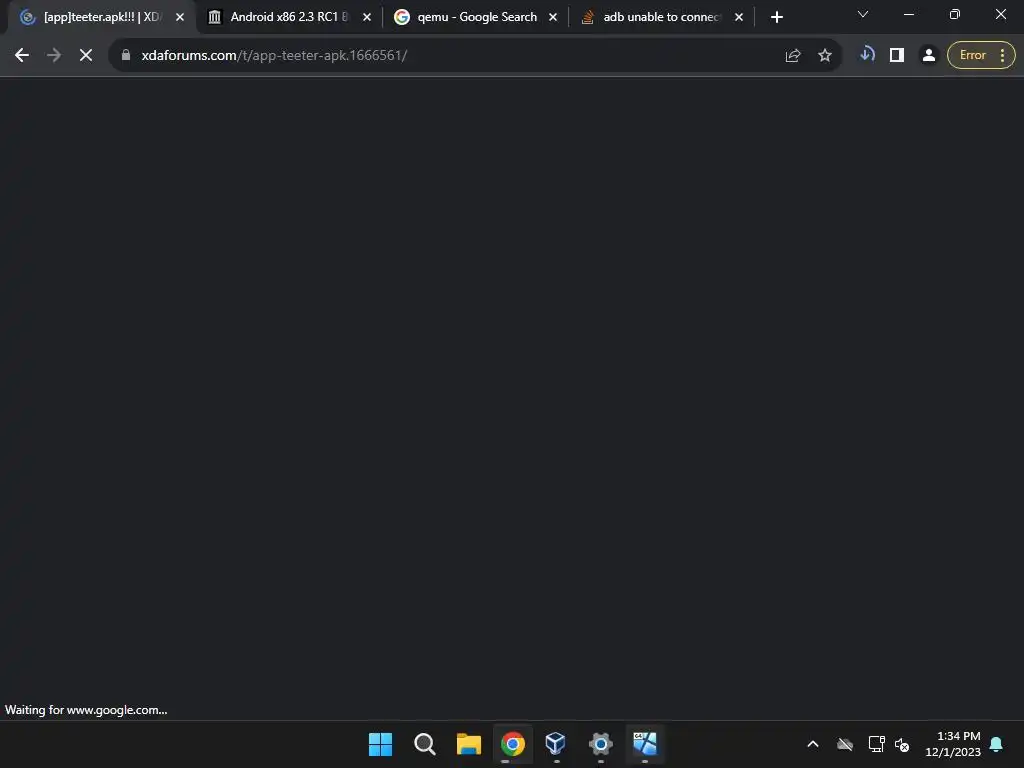1024x768 pixels.
Task: Open a new browser tab
Action: coord(776,18)
